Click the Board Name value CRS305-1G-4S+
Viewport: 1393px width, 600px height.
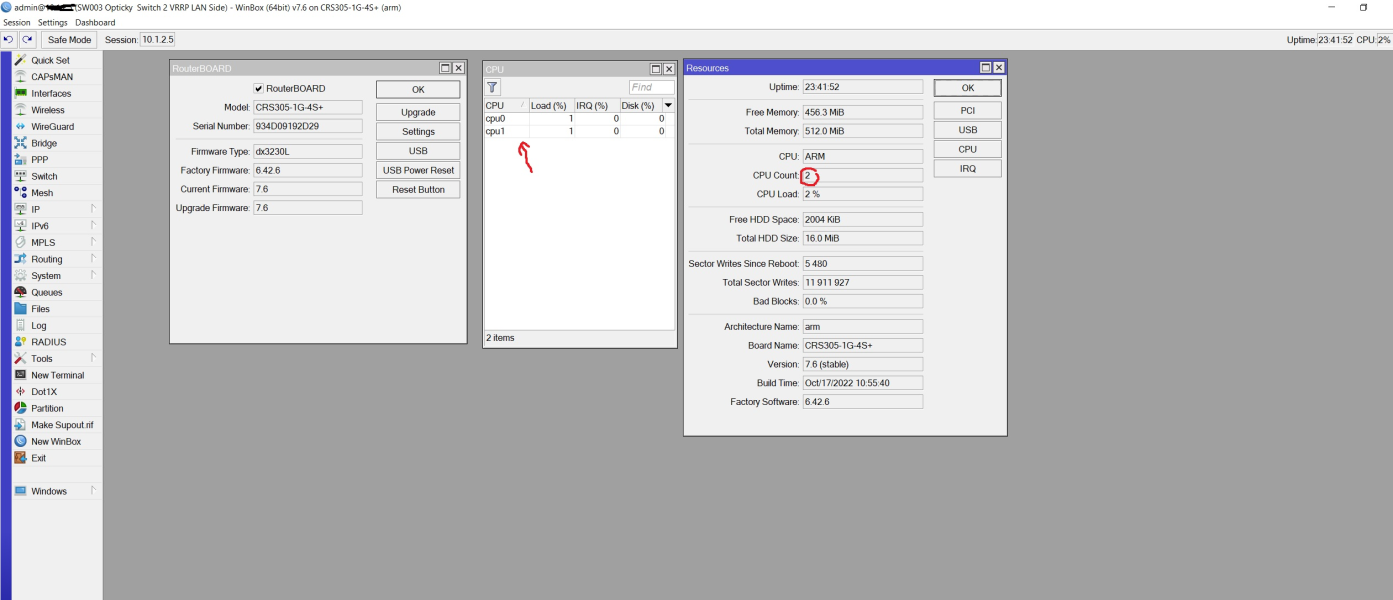pyautogui.click(x=862, y=345)
